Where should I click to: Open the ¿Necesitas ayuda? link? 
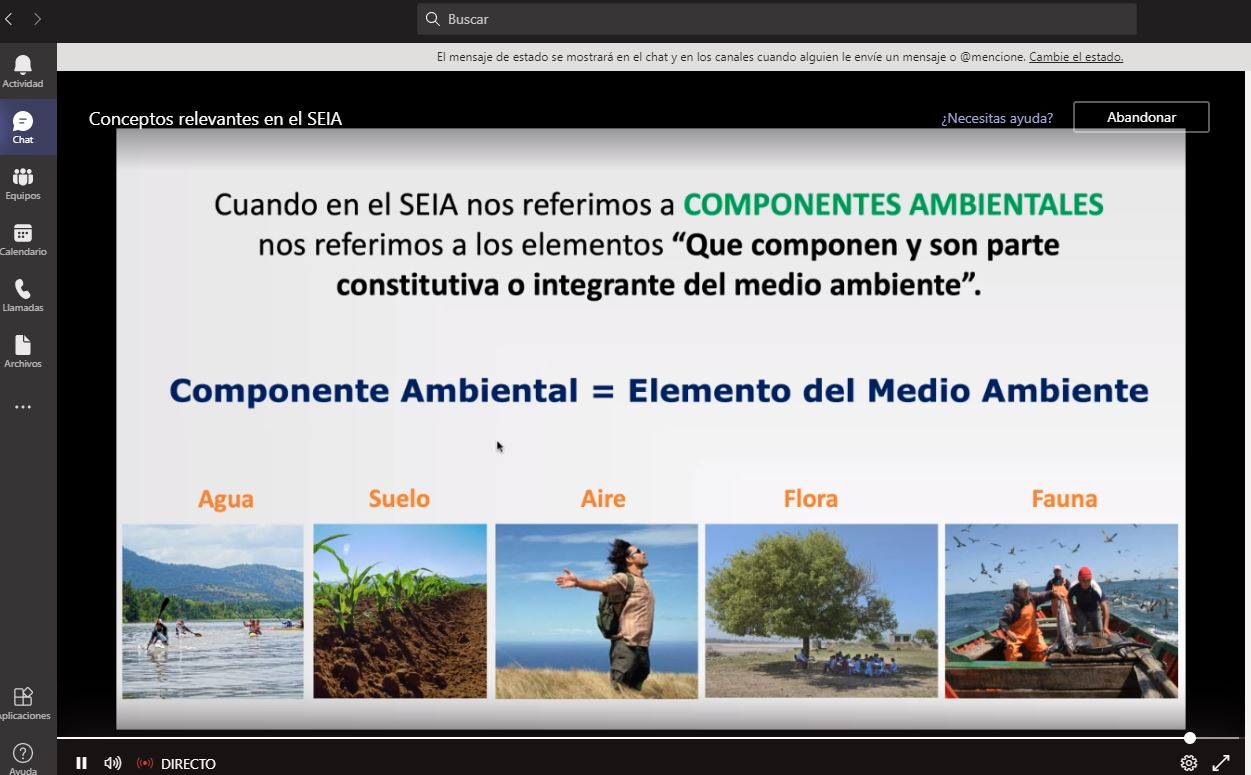(996, 118)
